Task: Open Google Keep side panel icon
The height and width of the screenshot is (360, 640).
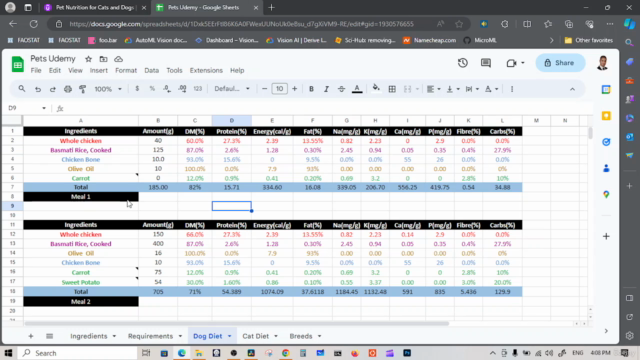Action: [x=606, y=116]
